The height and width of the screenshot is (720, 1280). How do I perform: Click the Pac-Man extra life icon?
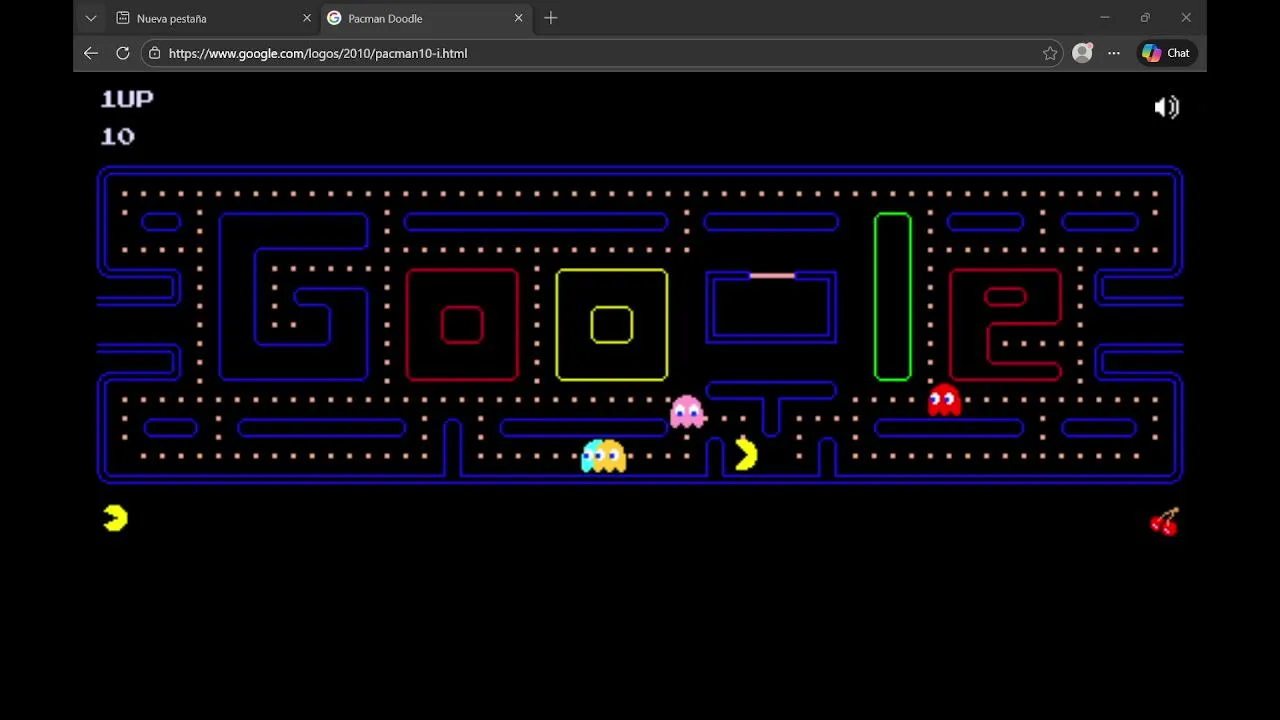(x=115, y=518)
